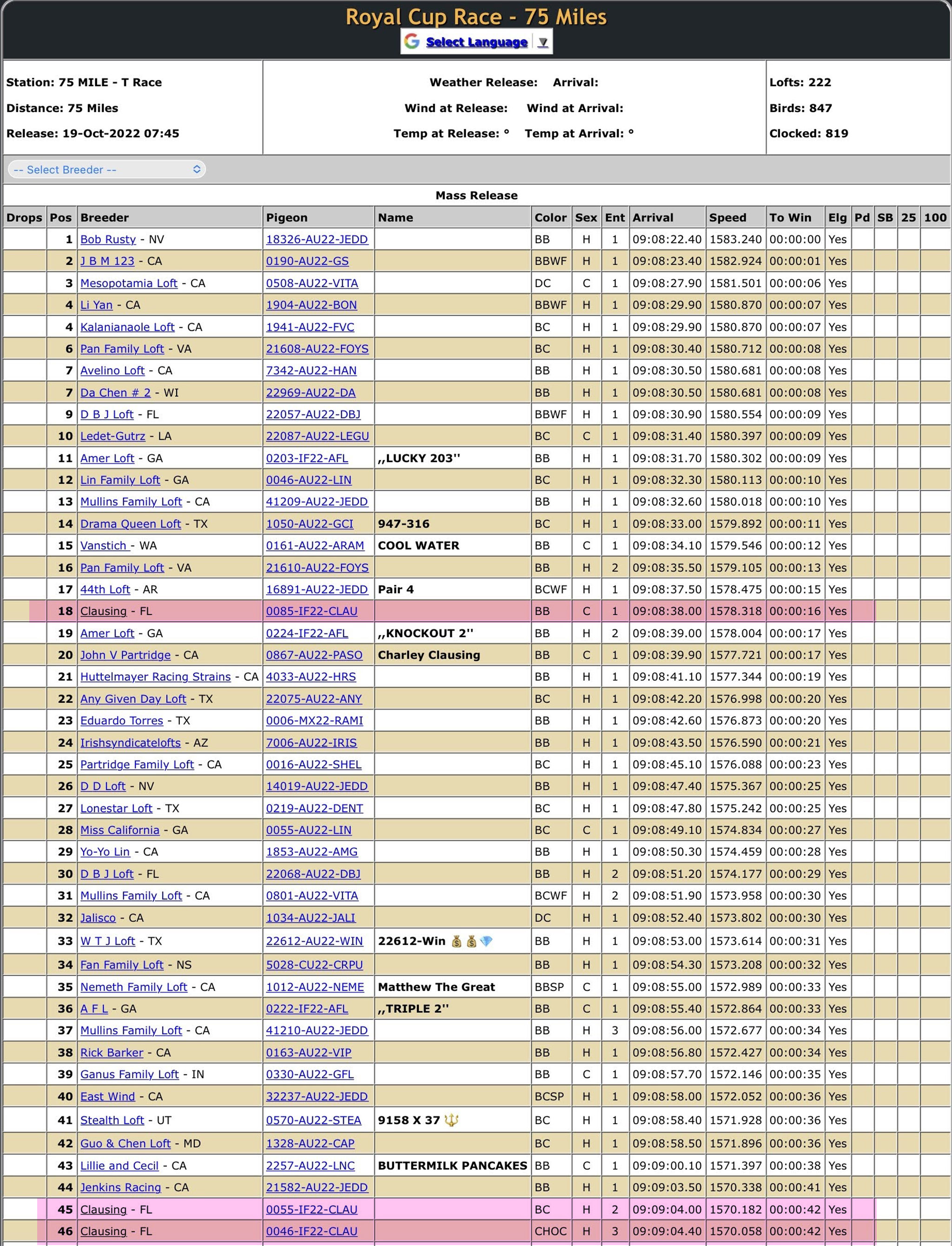Open breeder link Partridge Family Loft
Image resolution: width=952 pixels, height=1246 pixels.
coord(137,765)
